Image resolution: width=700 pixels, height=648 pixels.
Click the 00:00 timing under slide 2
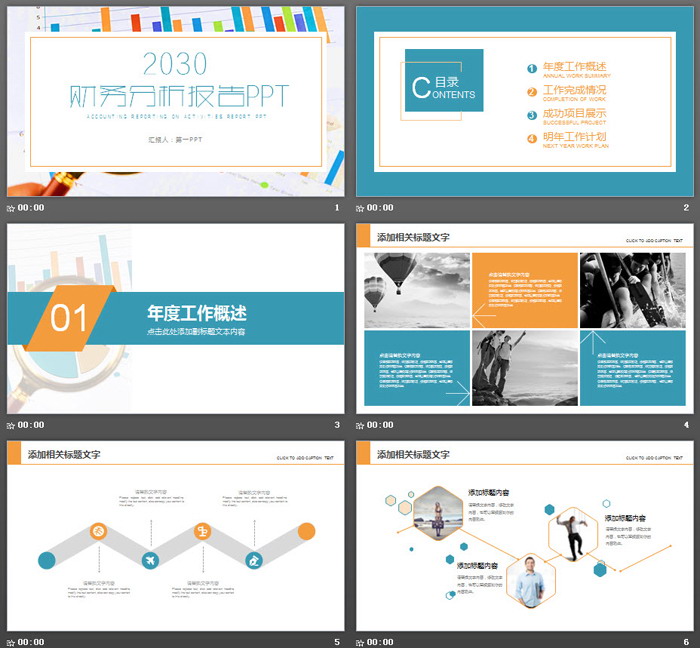[x=380, y=208]
